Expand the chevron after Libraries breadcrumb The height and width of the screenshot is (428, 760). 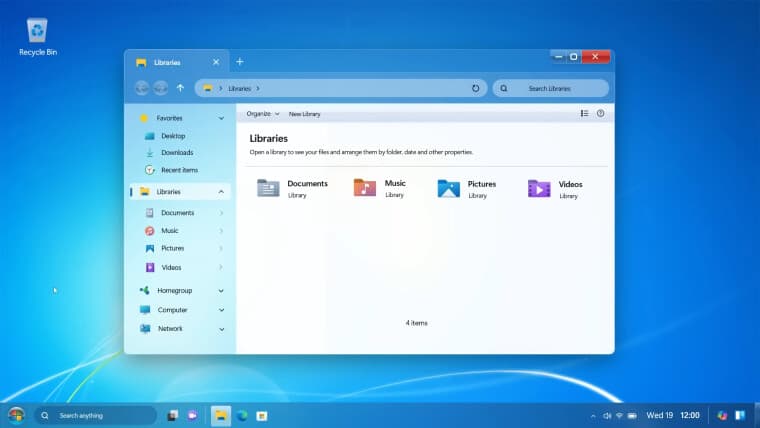258,89
